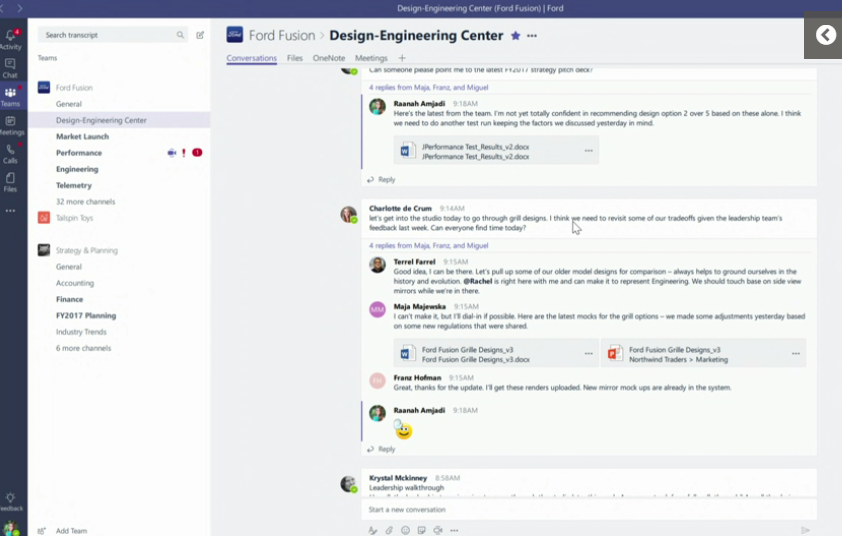Expand 6 more channels under Strategy & Planning

pos(83,347)
